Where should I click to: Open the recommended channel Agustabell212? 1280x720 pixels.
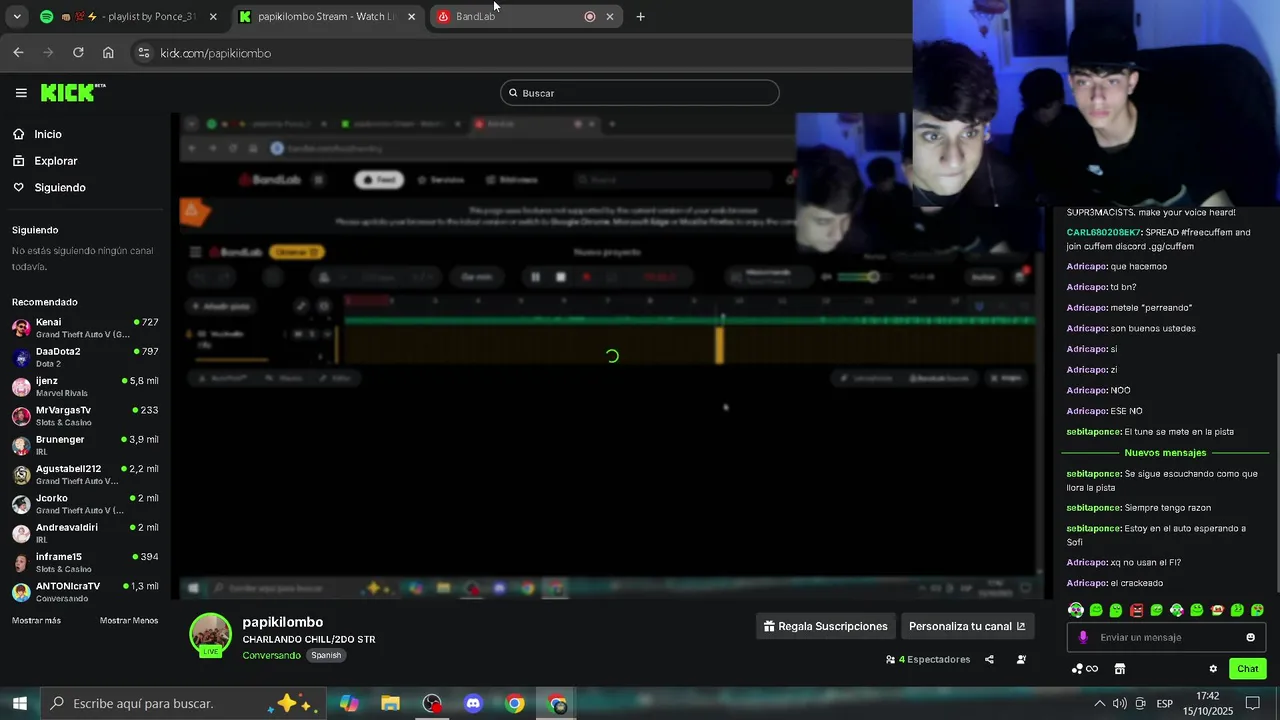click(85, 475)
